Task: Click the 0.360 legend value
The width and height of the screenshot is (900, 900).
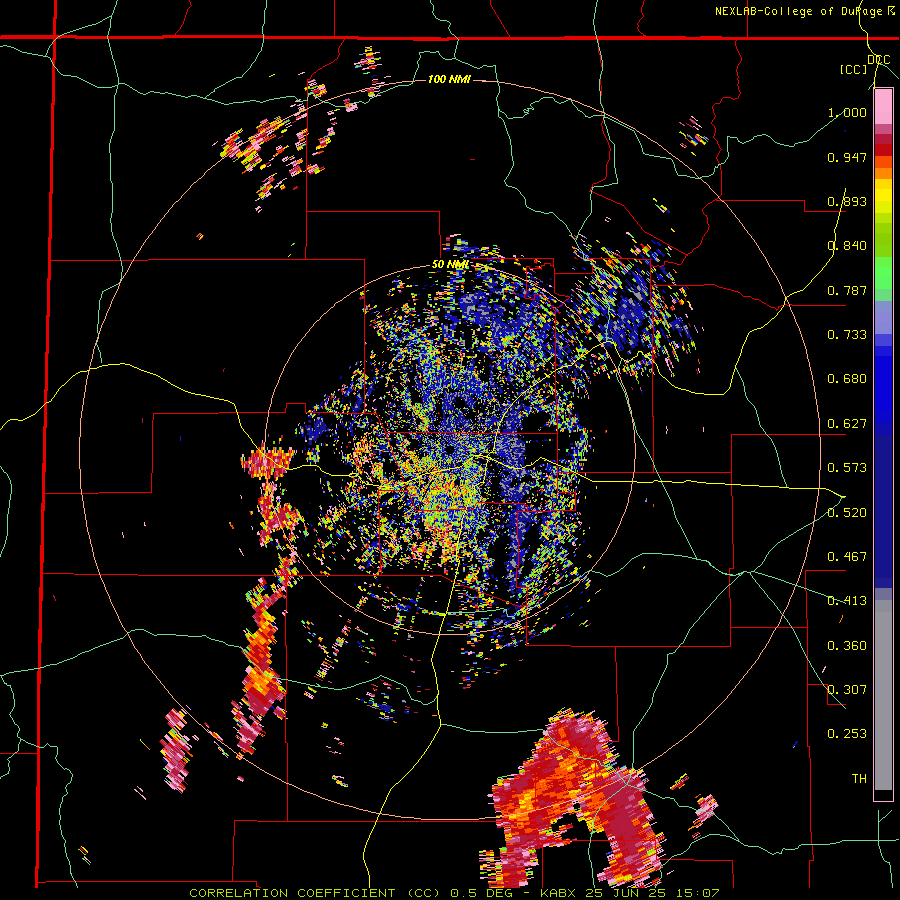Action: (847, 646)
